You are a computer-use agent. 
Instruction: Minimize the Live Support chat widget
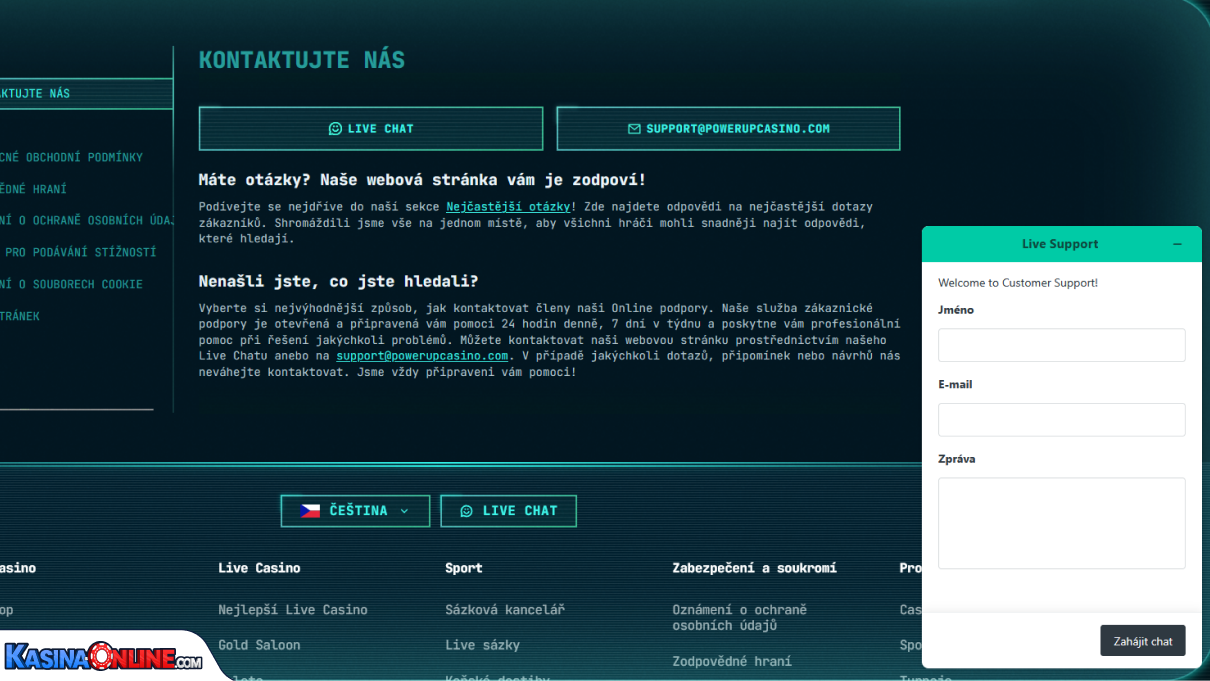1177,244
